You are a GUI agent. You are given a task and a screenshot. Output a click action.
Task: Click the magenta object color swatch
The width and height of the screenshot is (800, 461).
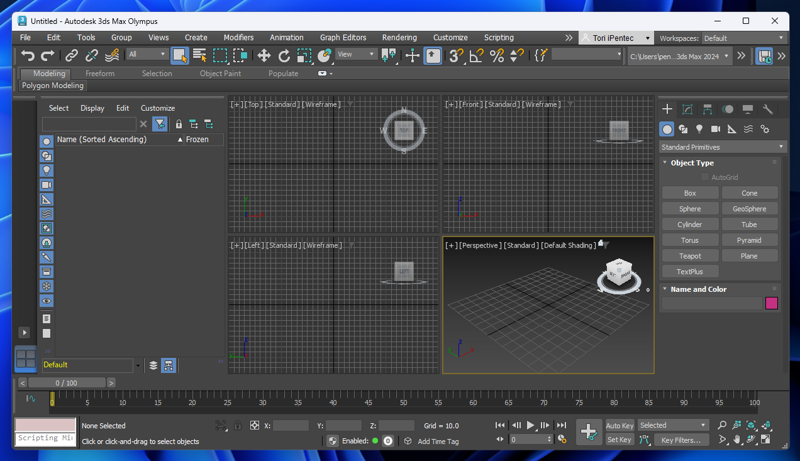pos(771,303)
